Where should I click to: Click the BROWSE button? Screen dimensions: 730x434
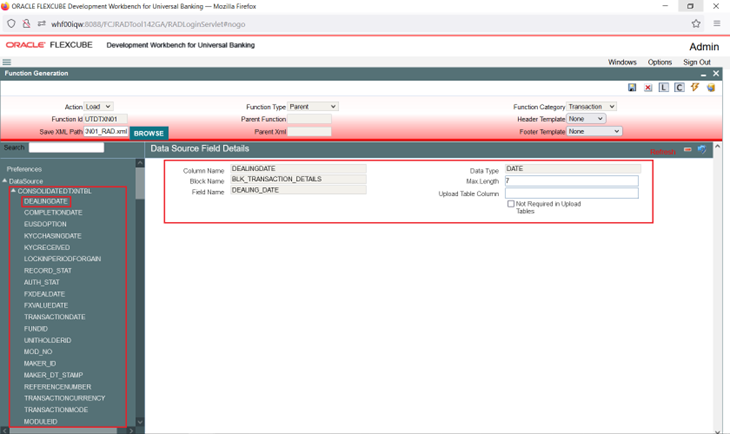tap(149, 133)
